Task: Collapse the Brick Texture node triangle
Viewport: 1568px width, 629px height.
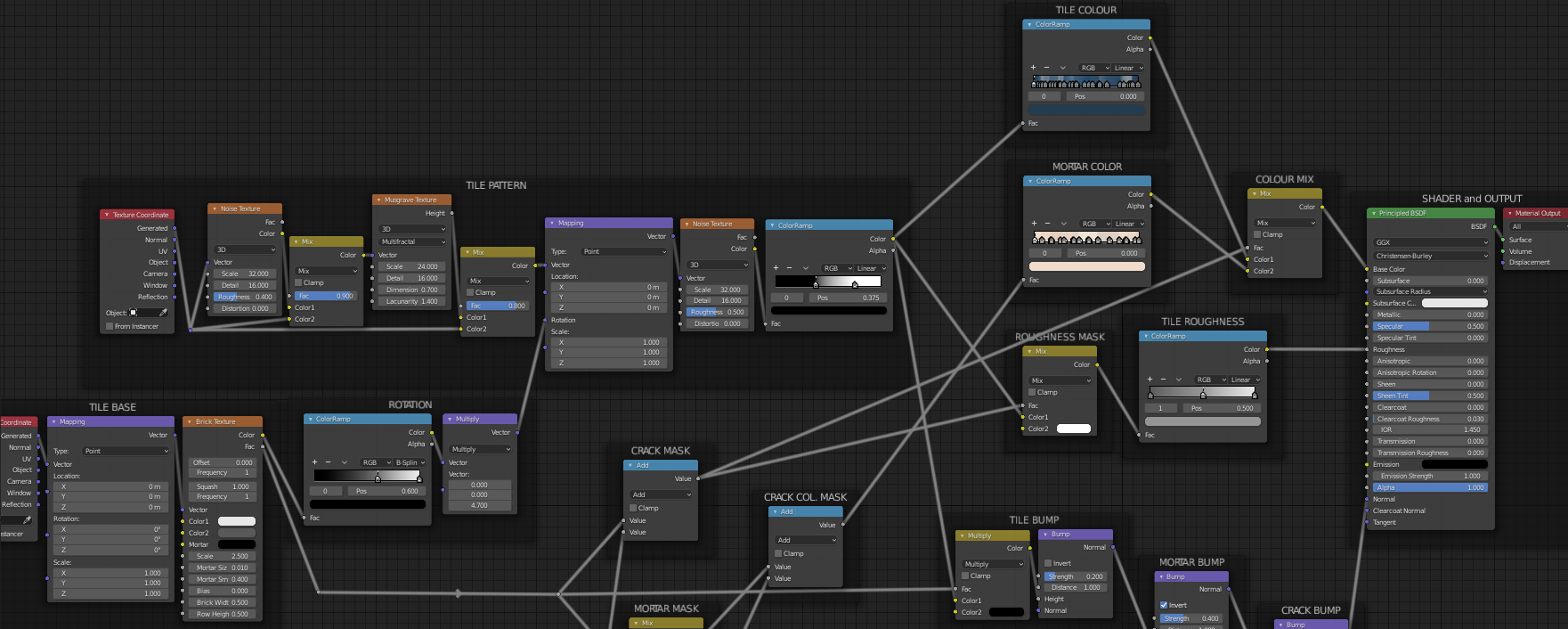Action: click(x=190, y=422)
